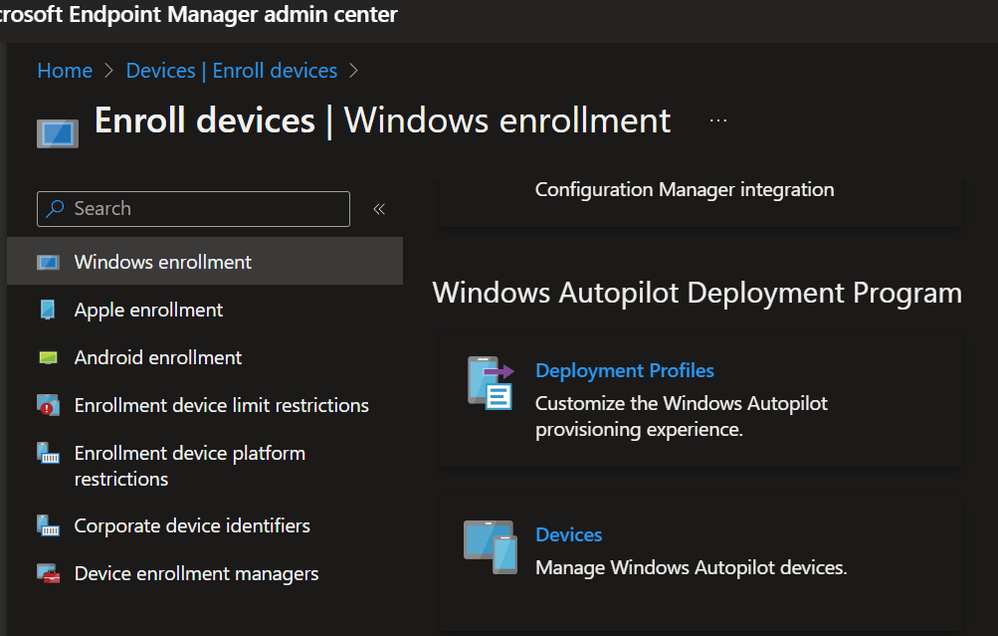Image resolution: width=998 pixels, height=636 pixels.
Task: Focus the sidebar Search field
Action: pos(193,209)
